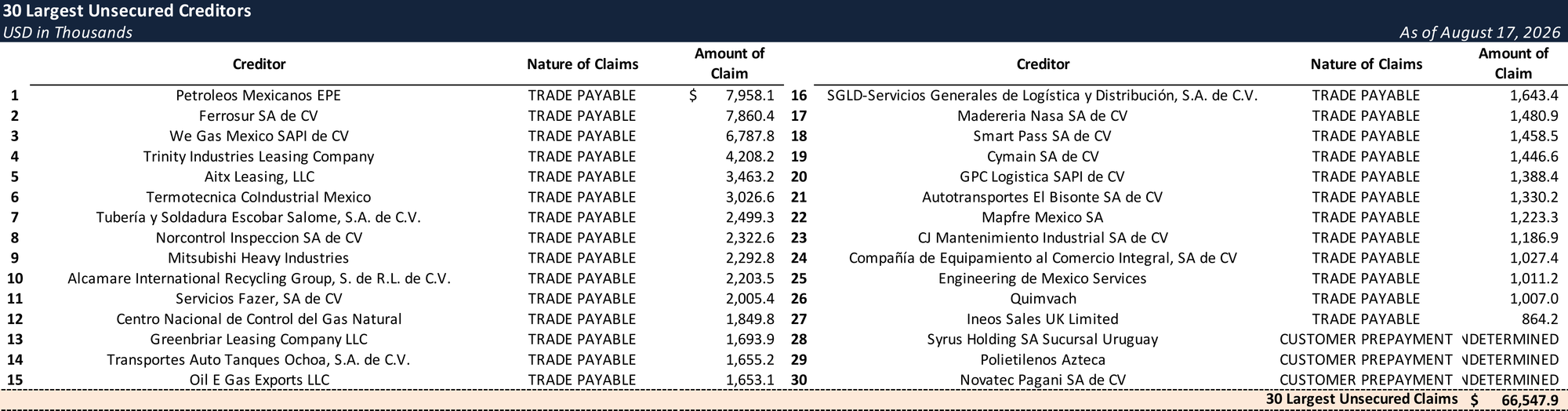The width and height of the screenshot is (1568, 411).
Task: Click the dollar sign beside 7,958.1
Action: click(x=693, y=96)
